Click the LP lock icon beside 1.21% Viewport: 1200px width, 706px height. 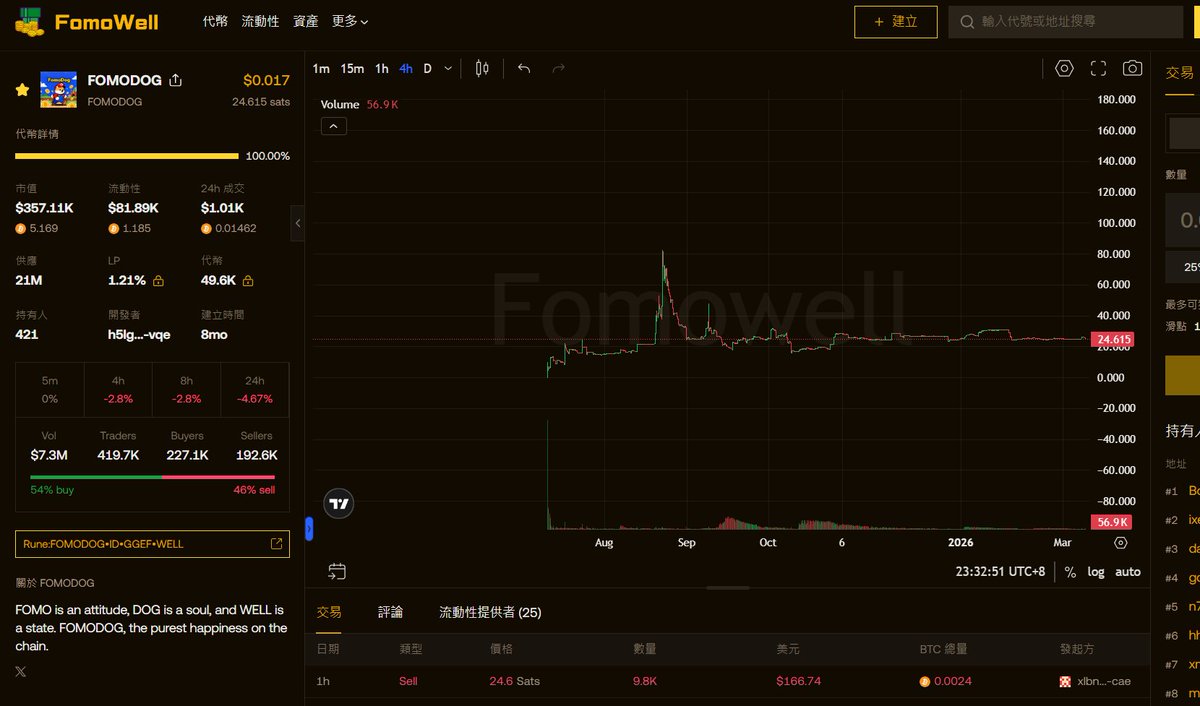pyautogui.click(x=158, y=281)
